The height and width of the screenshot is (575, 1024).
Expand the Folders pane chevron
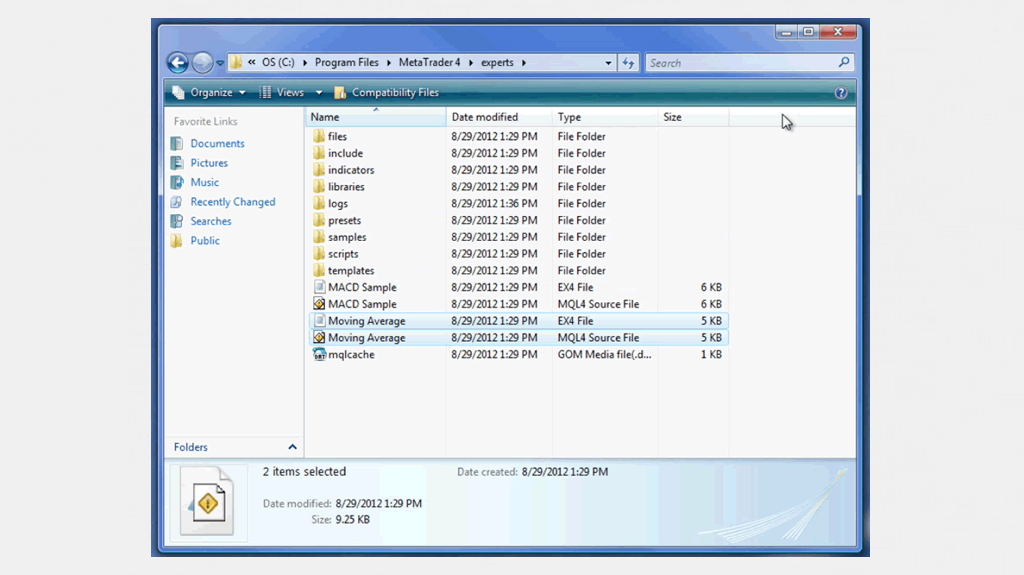[292, 447]
